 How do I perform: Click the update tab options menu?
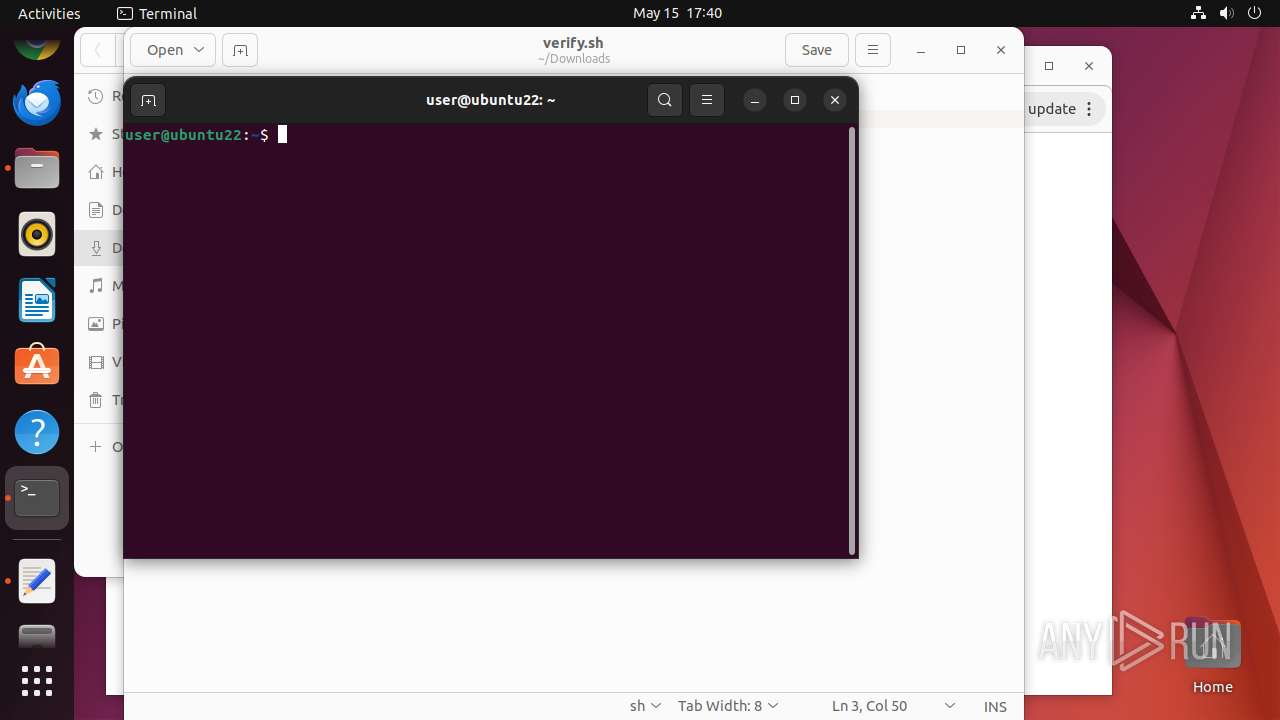coord(1090,109)
